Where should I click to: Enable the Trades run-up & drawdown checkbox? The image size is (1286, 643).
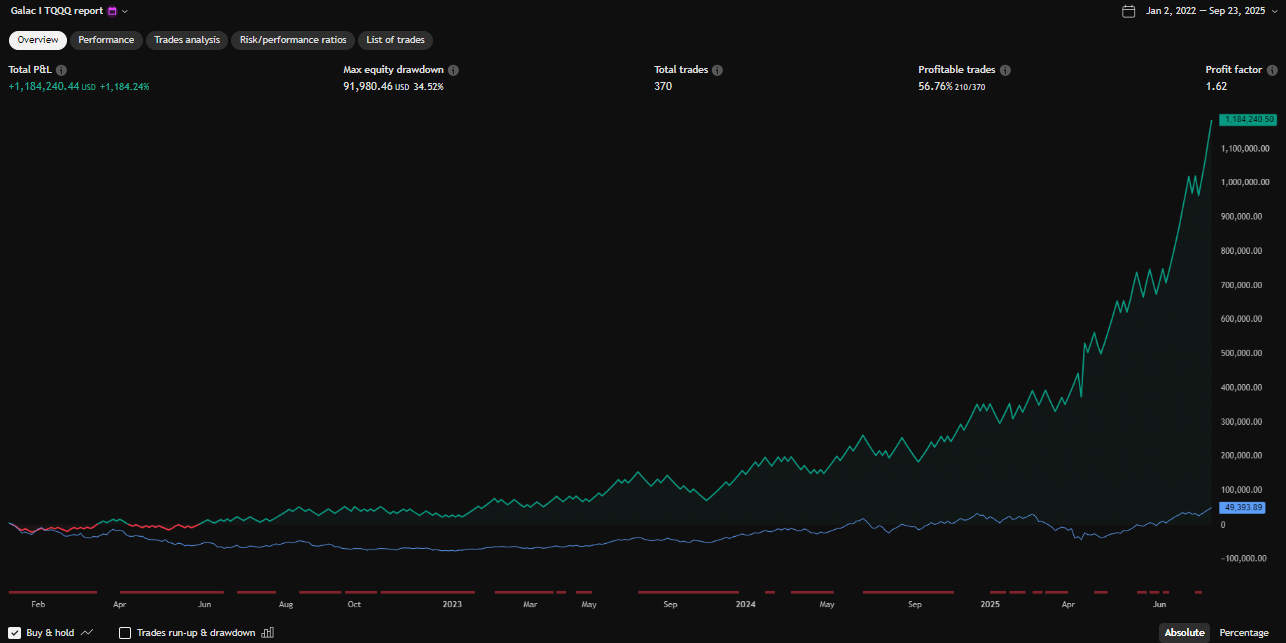click(x=125, y=632)
